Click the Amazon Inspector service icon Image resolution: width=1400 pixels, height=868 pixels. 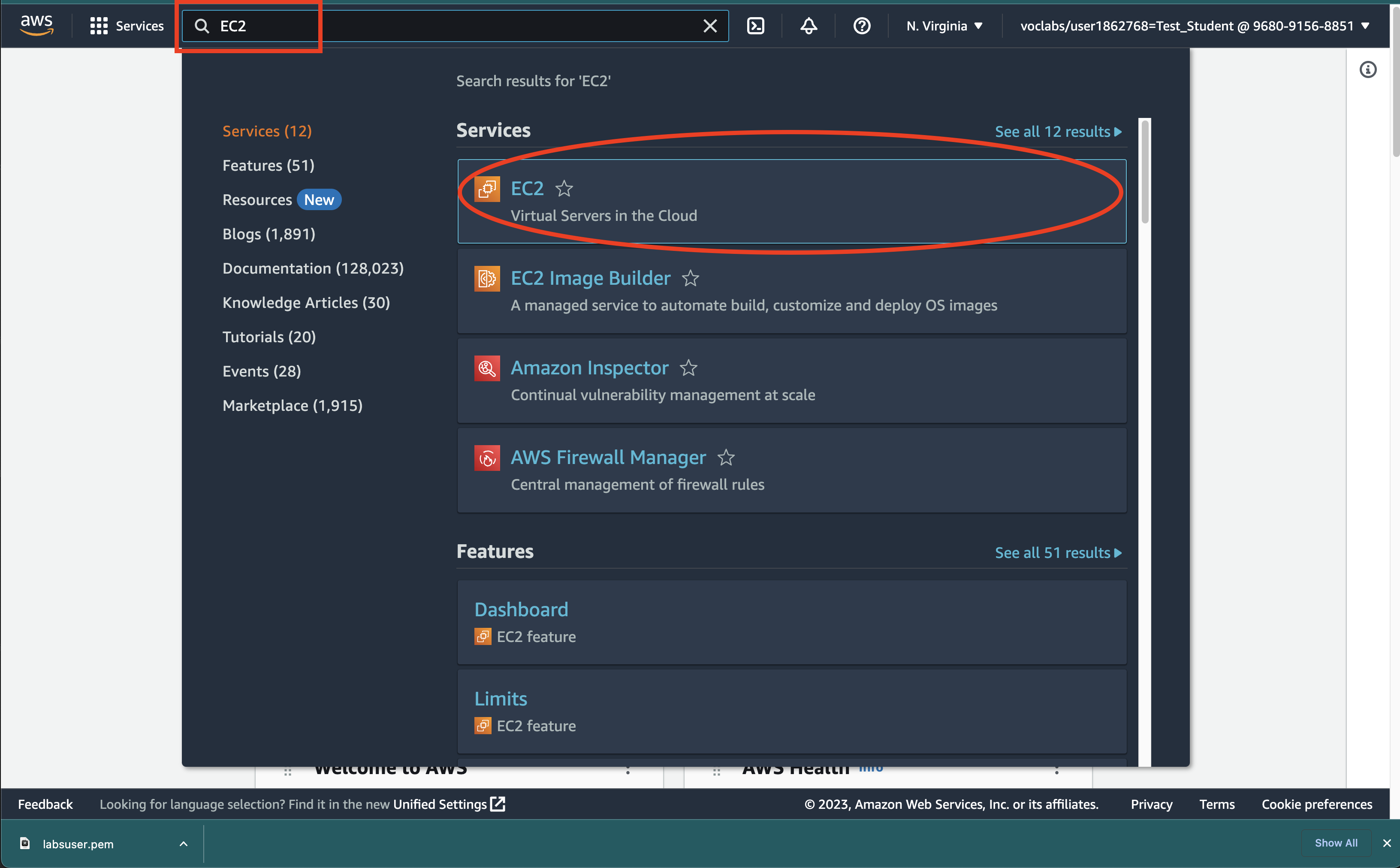(487, 368)
